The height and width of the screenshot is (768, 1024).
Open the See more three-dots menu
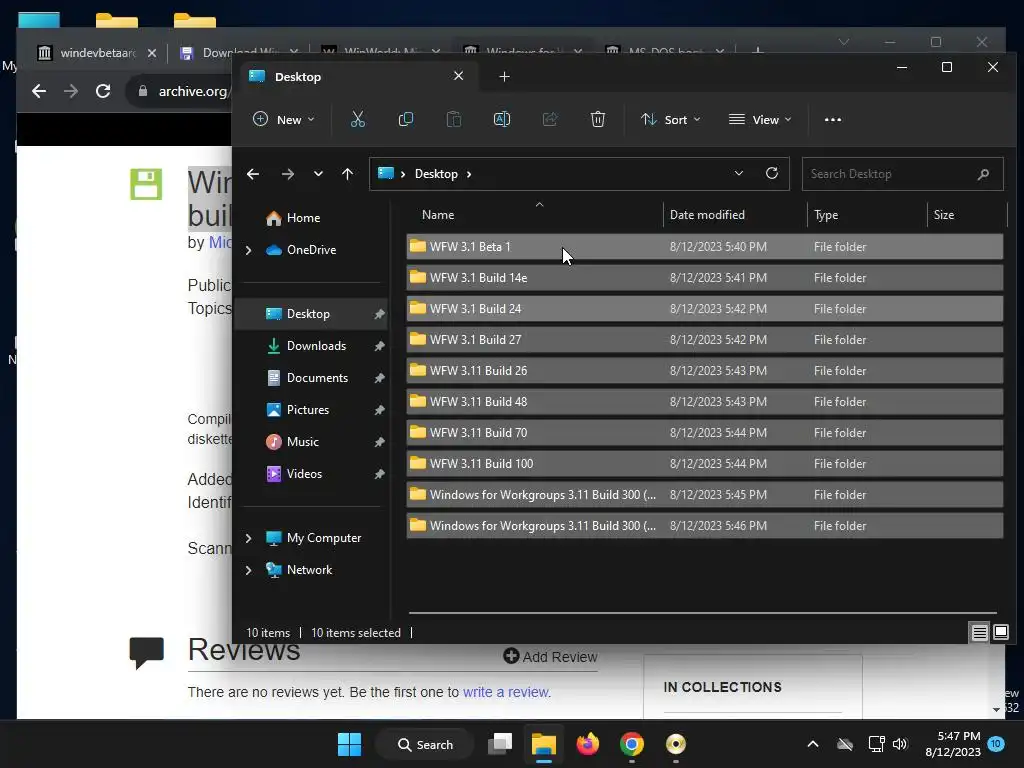[833, 120]
